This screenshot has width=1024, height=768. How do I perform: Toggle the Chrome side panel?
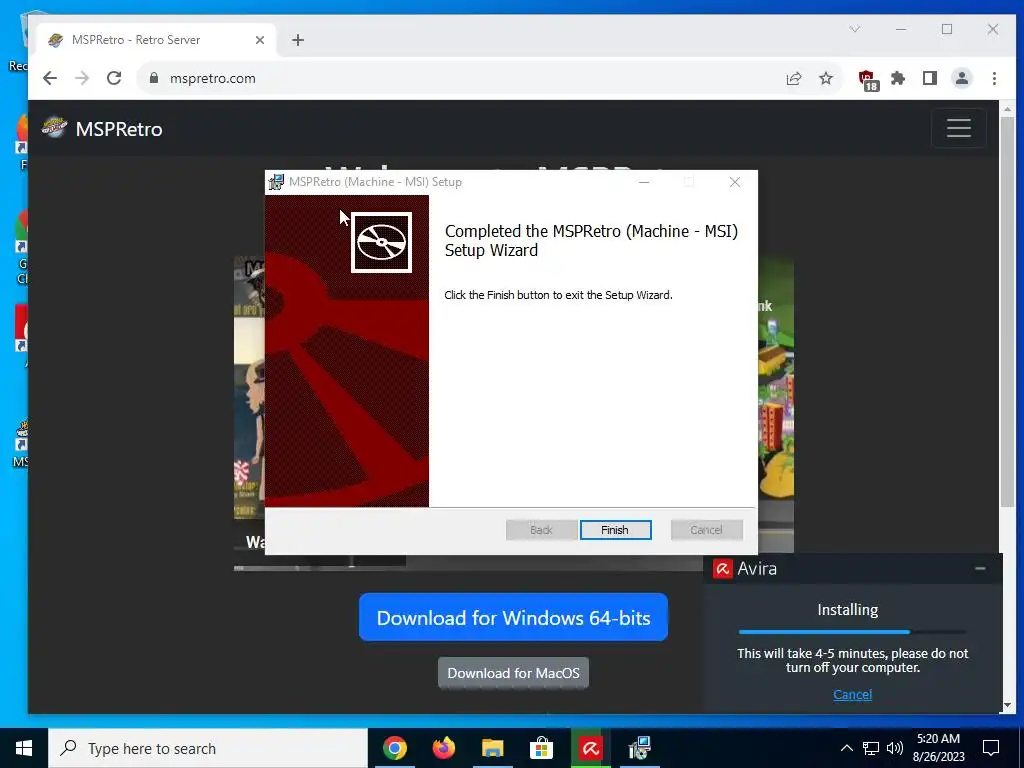(x=930, y=78)
